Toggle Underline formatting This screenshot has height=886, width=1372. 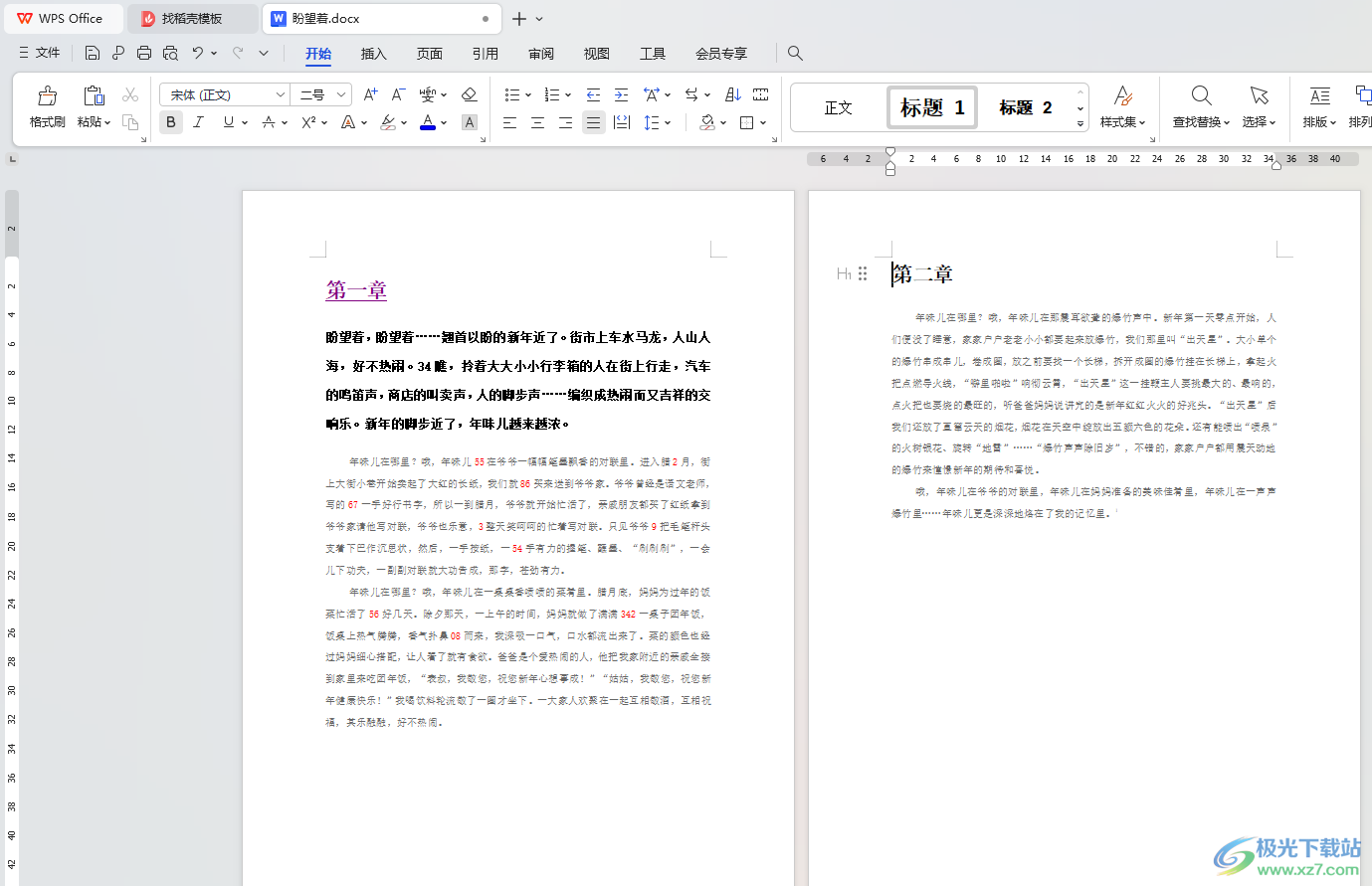[x=229, y=122]
